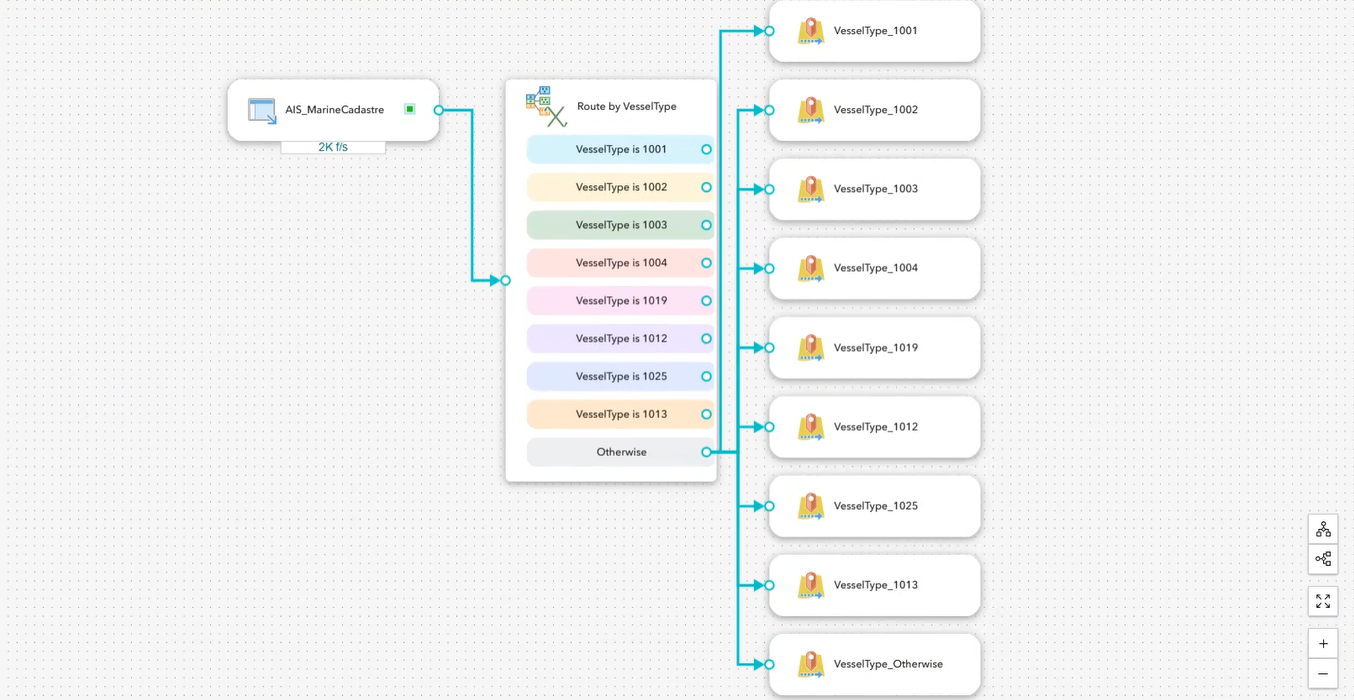
Task: Open the VesselType is 1012 route entry
Action: pyautogui.click(x=620, y=338)
